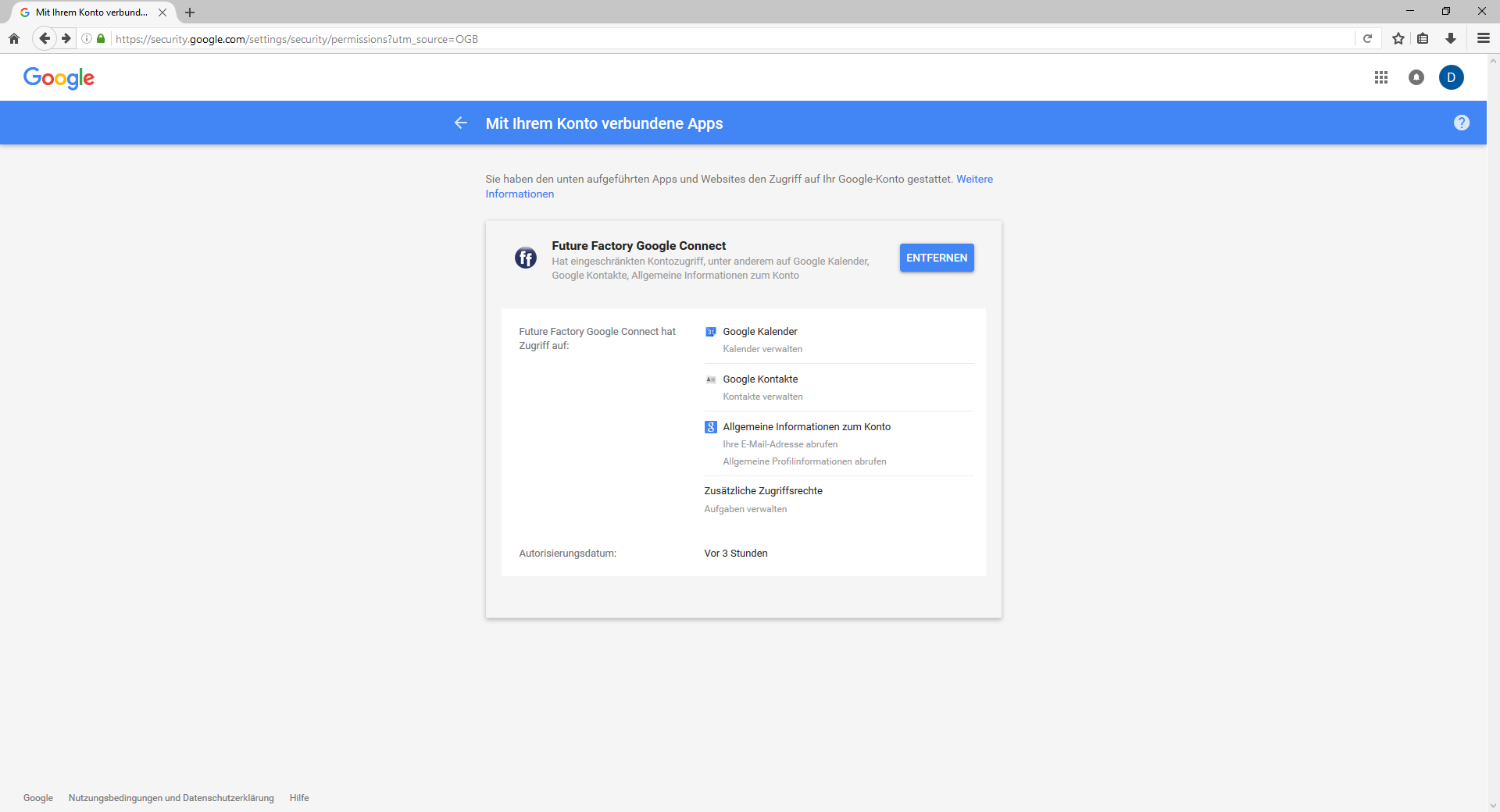Open the "Weitere Informationen" link
The image size is (1500, 812).
(x=974, y=179)
